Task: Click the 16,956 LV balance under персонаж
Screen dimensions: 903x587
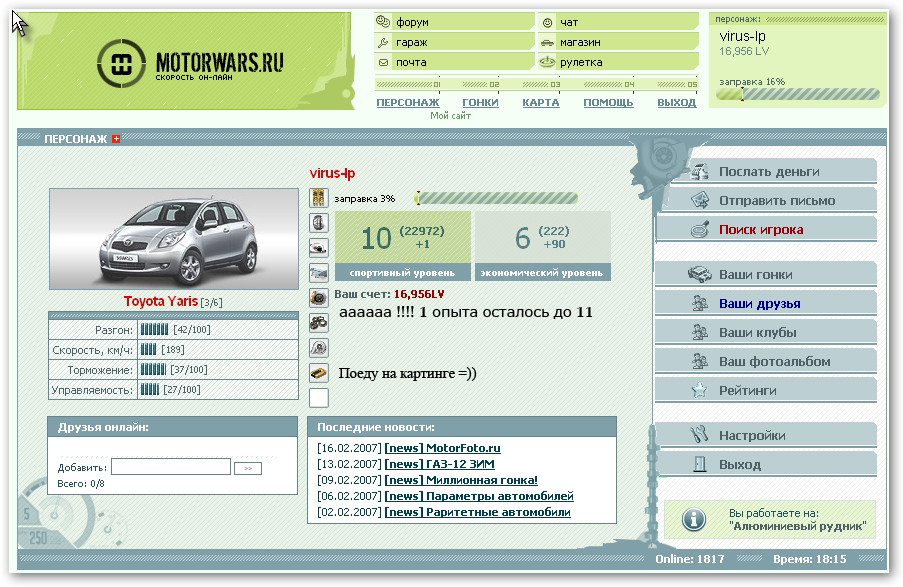Action: (x=744, y=51)
